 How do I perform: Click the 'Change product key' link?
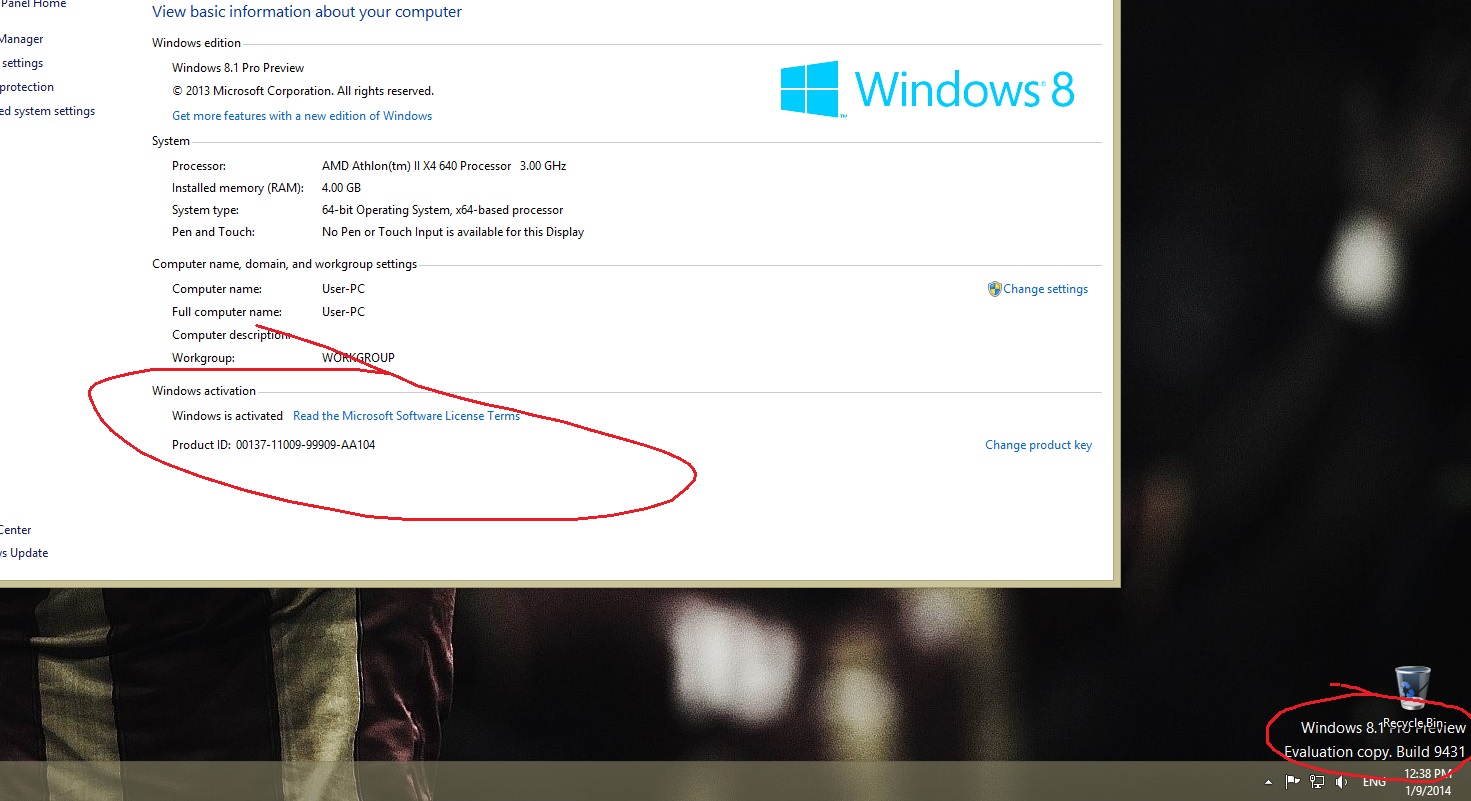pos(1038,445)
